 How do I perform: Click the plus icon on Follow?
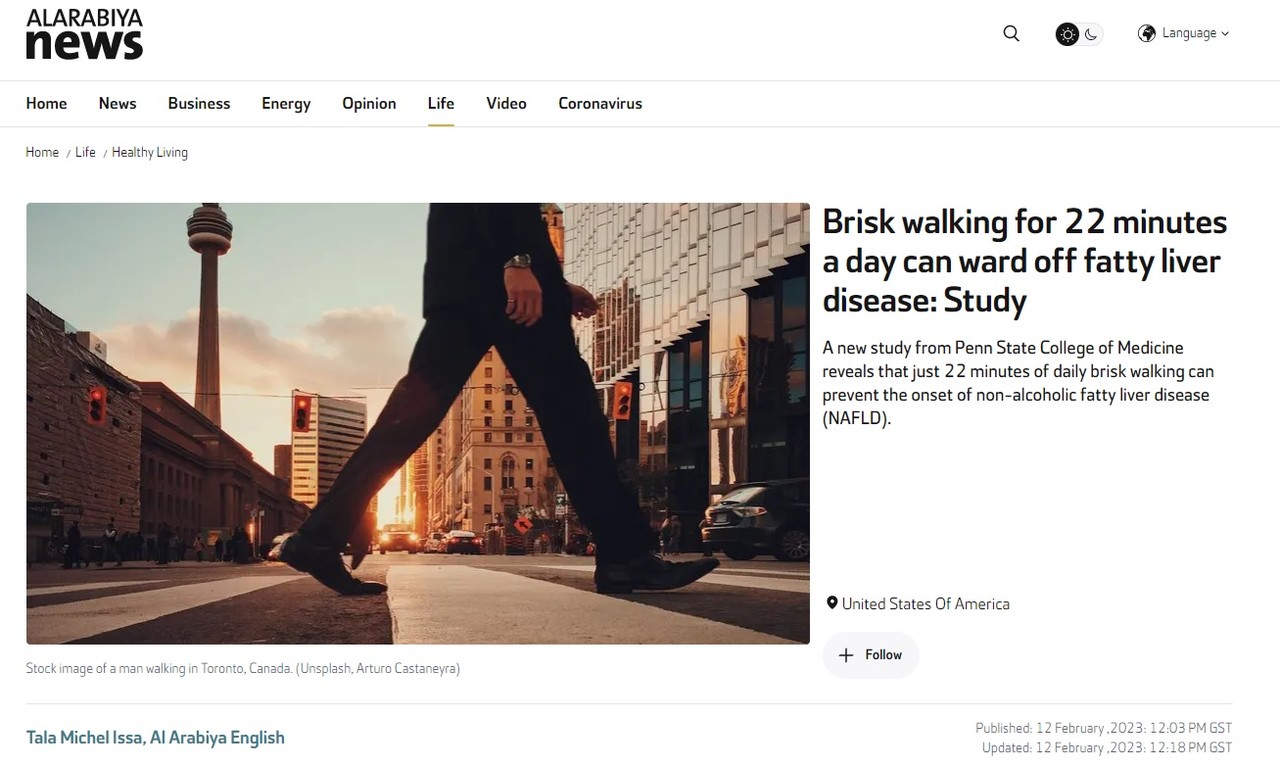coord(846,655)
